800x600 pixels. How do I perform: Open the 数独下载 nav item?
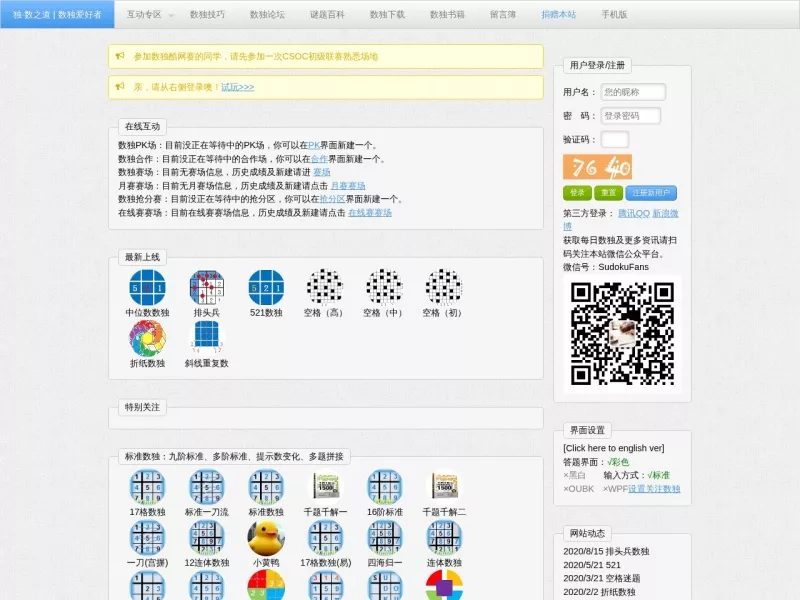pos(387,14)
